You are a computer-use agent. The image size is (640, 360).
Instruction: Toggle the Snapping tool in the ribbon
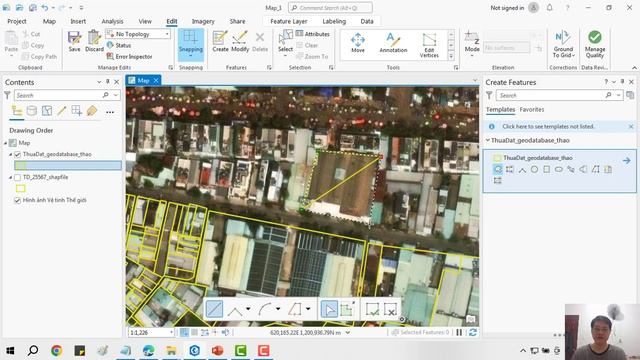coord(191,44)
